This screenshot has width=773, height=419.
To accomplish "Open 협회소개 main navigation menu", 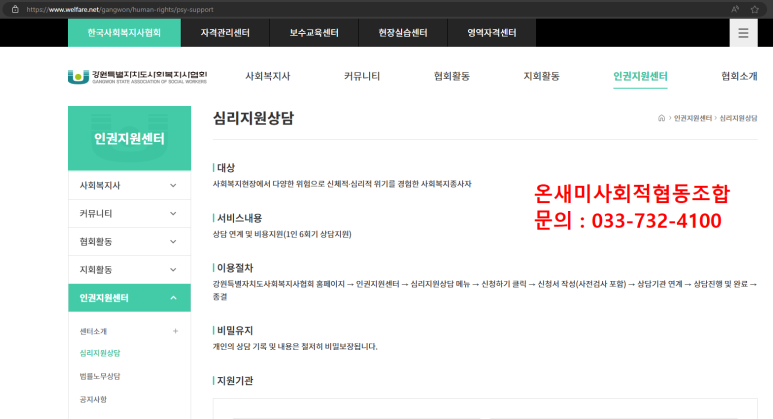I will 739,76.
